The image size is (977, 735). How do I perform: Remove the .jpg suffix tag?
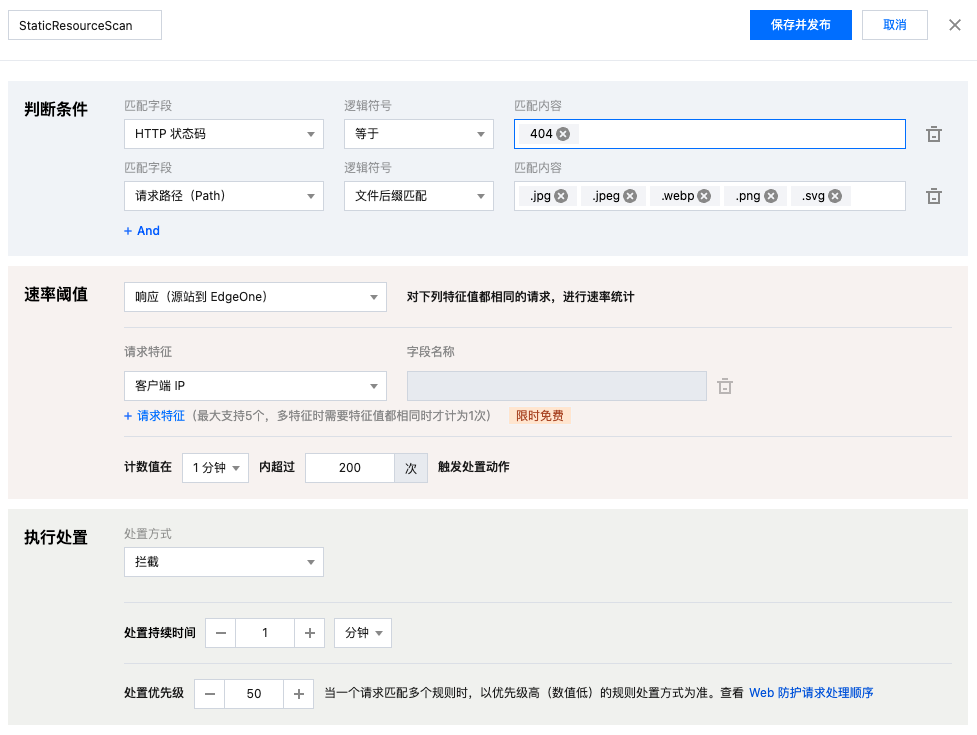tap(561, 196)
